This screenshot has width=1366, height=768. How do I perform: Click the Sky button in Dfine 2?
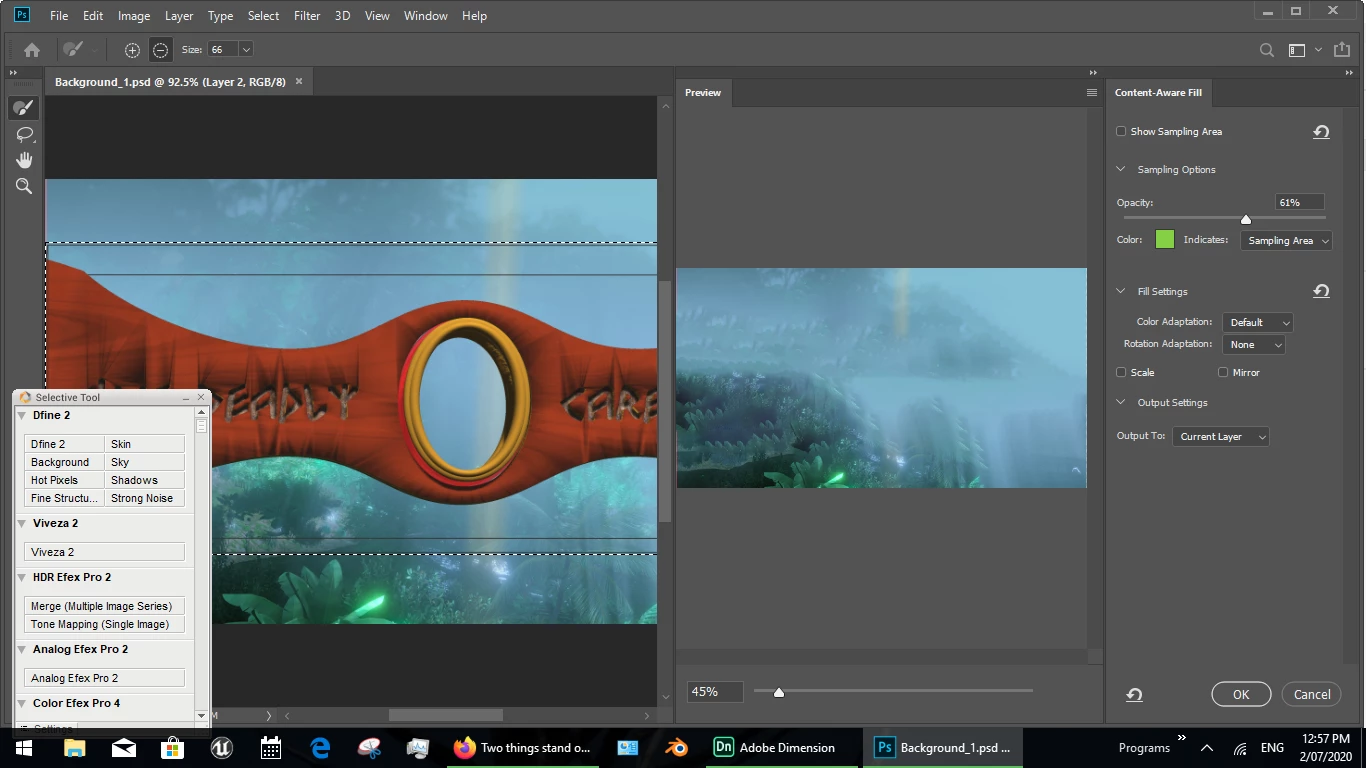click(x=145, y=462)
